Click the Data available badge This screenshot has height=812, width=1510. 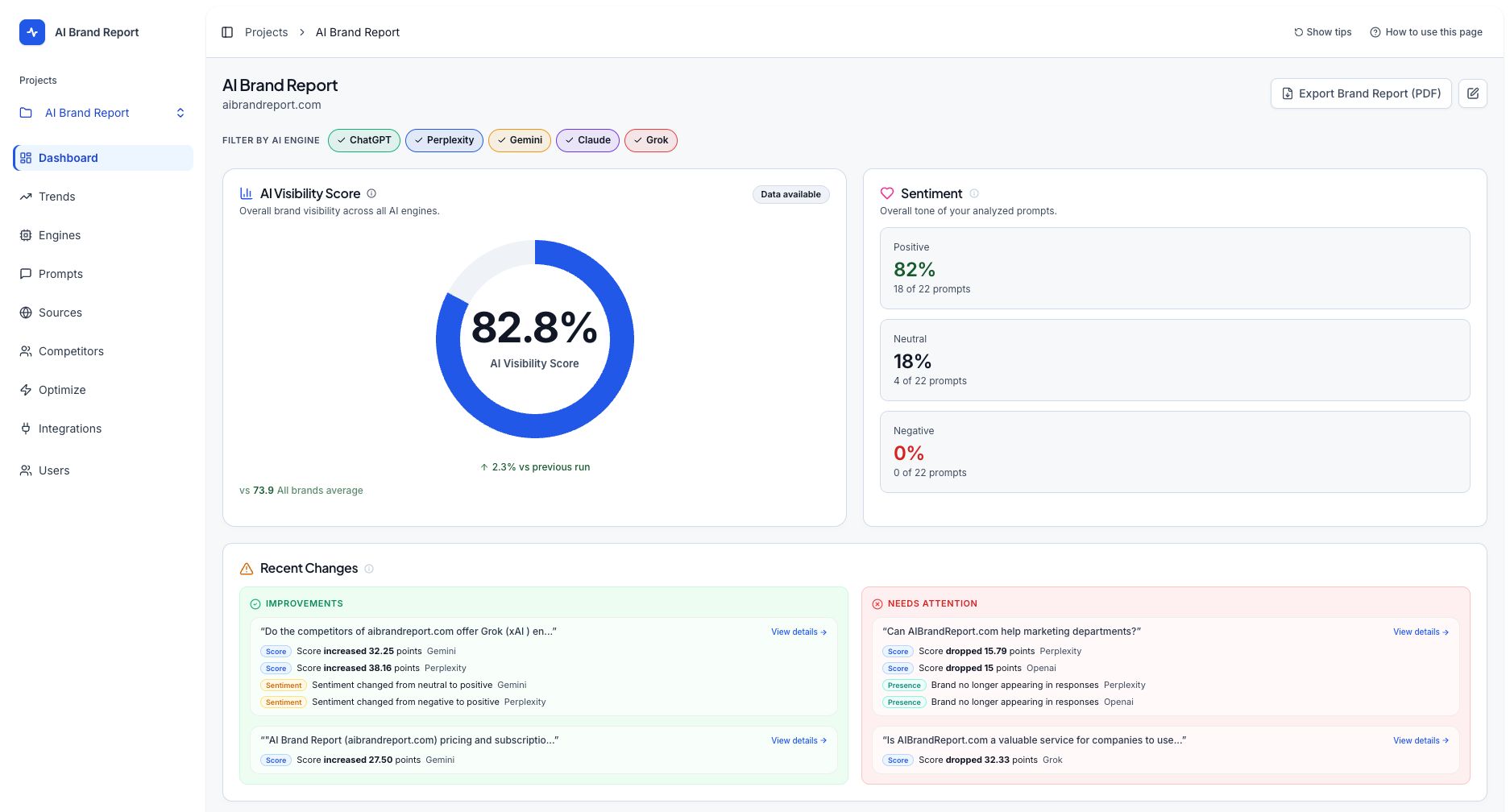(790, 194)
